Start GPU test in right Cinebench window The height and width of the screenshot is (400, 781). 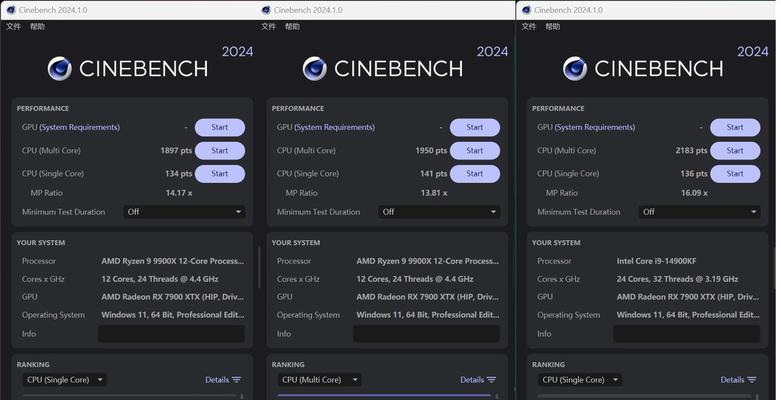coord(735,128)
